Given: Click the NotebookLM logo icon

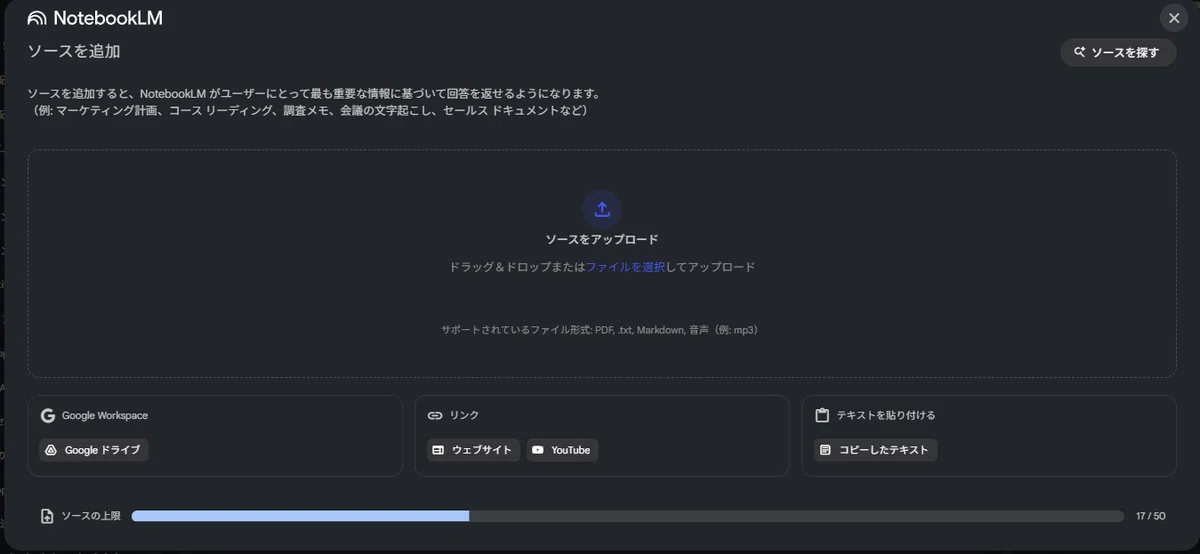Looking at the screenshot, I should click(37, 18).
